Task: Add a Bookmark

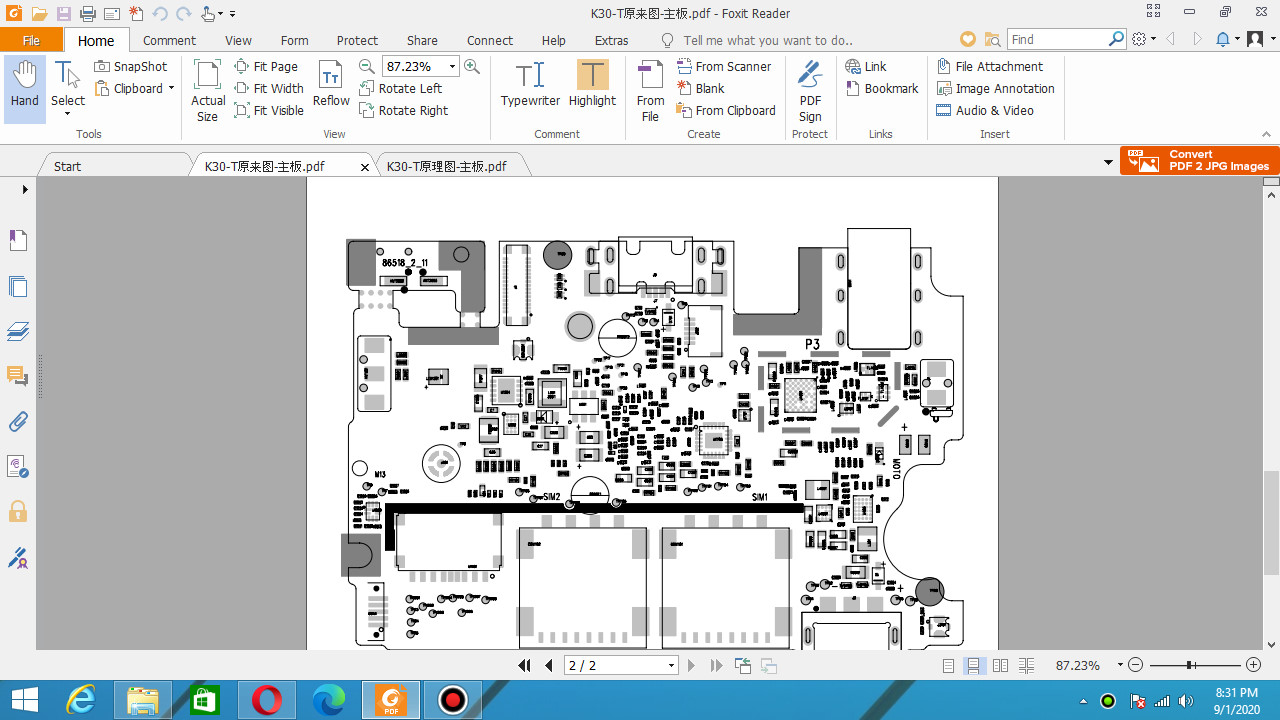Action: click(x=882, y=88)
